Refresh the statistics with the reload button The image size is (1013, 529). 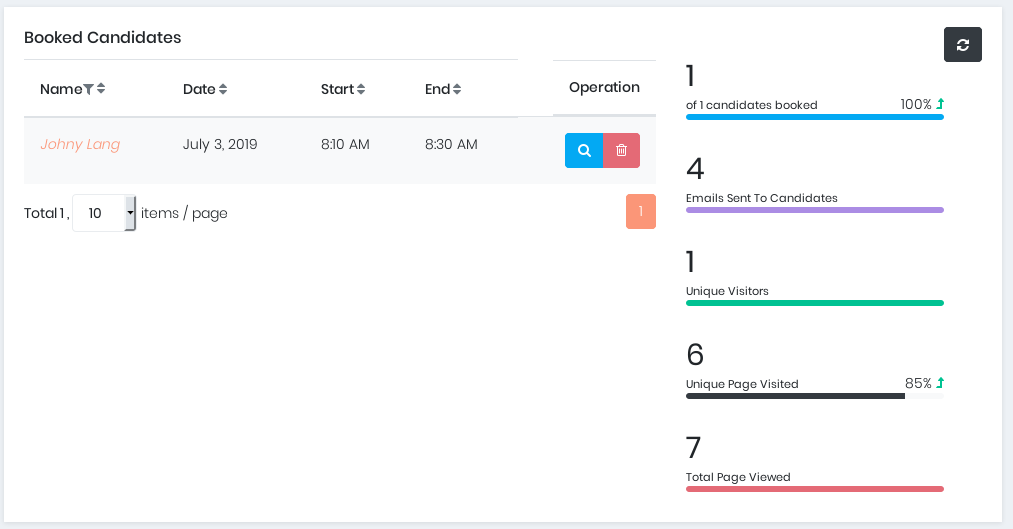pyautogui.click(x=962, y=45)
